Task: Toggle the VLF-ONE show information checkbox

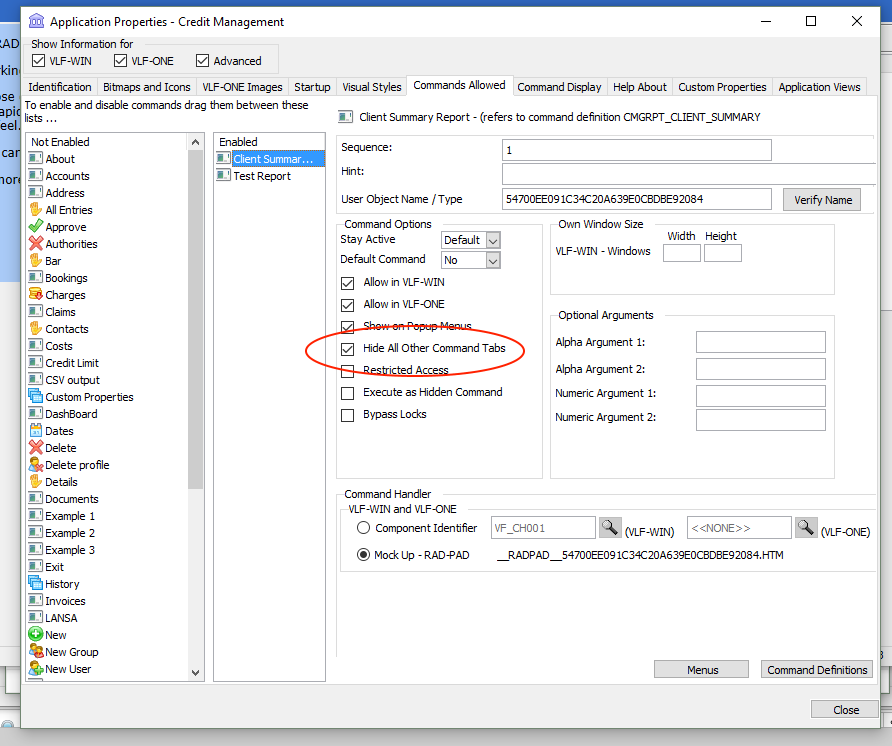Action: 121,60
